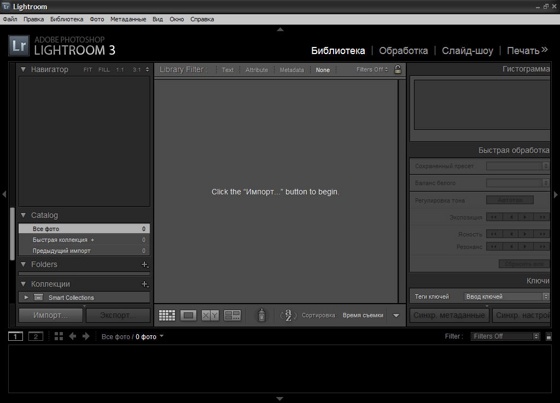This screenshot has height=403, width=560.
Task: Expand the Smart Collections tree row
Action: (x=26, y=297)
